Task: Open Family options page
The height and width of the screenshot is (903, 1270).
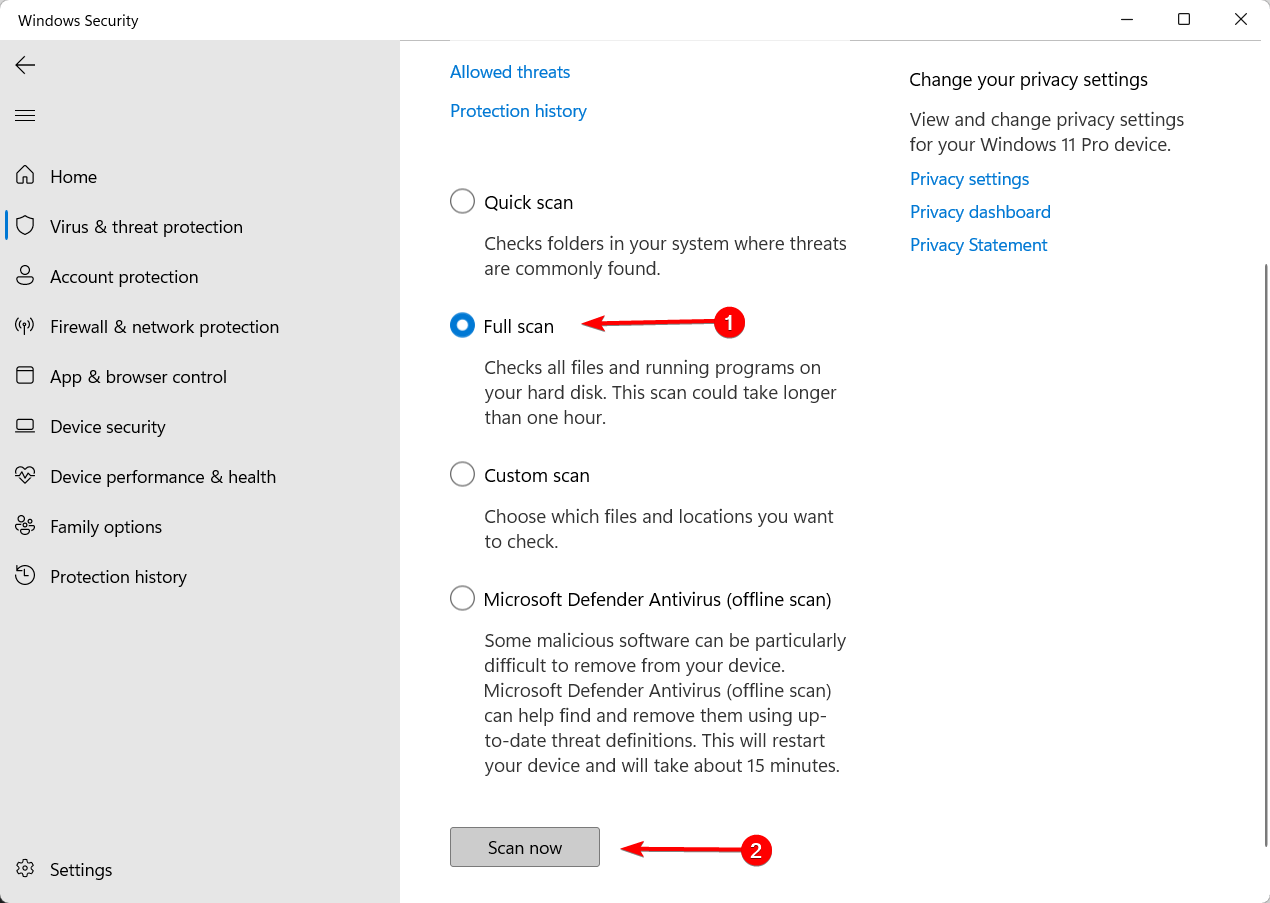Action: click(200, 526)
